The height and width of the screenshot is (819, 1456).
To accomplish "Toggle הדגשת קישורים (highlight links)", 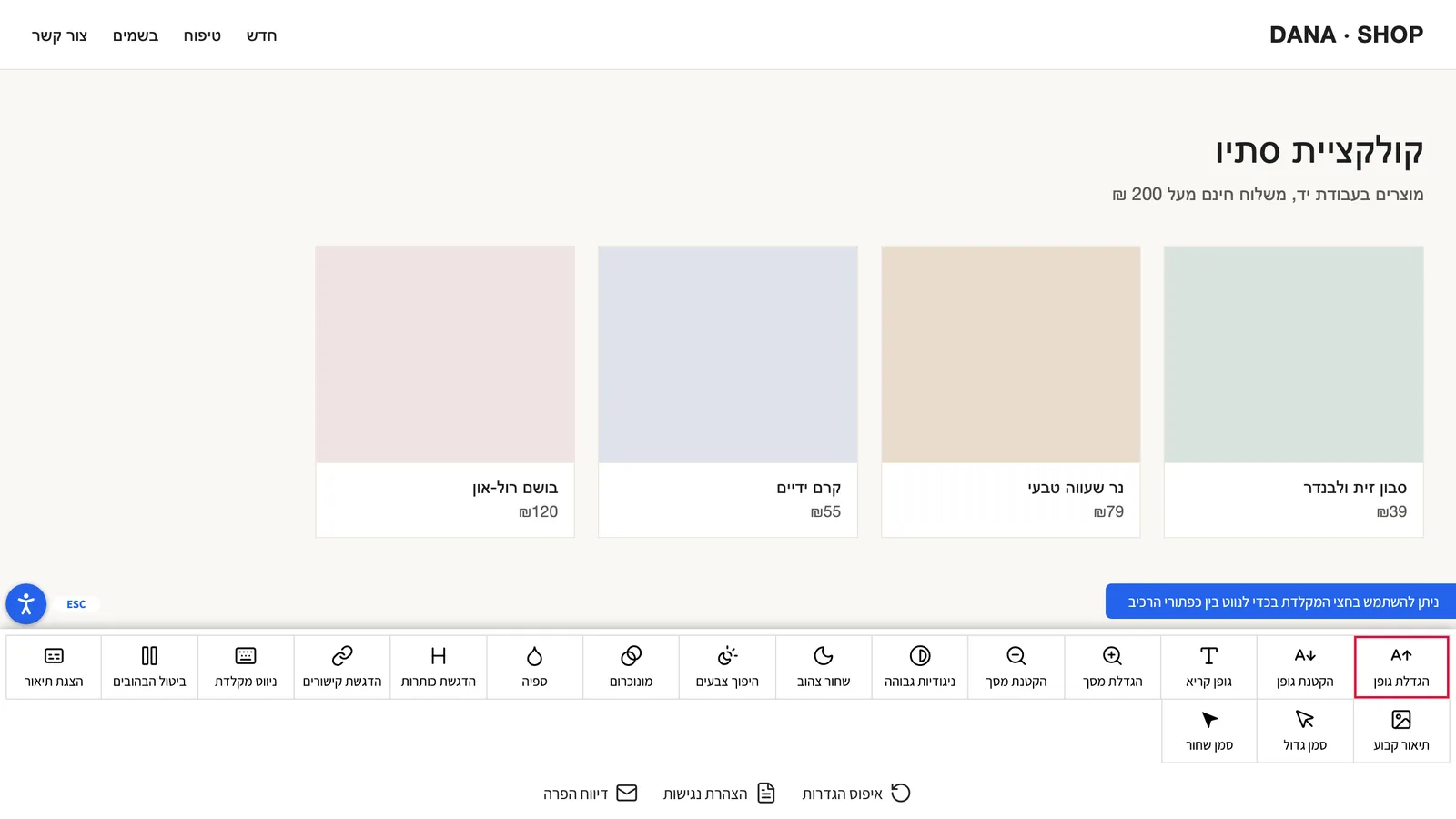I will click(x=342, y=667).
